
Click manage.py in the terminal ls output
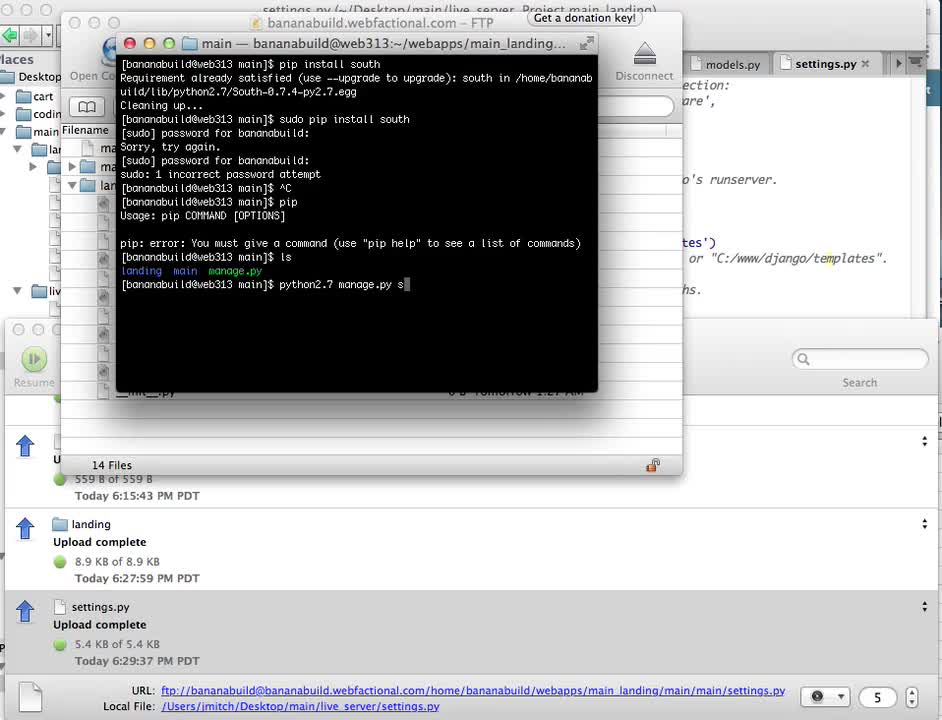click(x=235, y=271)
